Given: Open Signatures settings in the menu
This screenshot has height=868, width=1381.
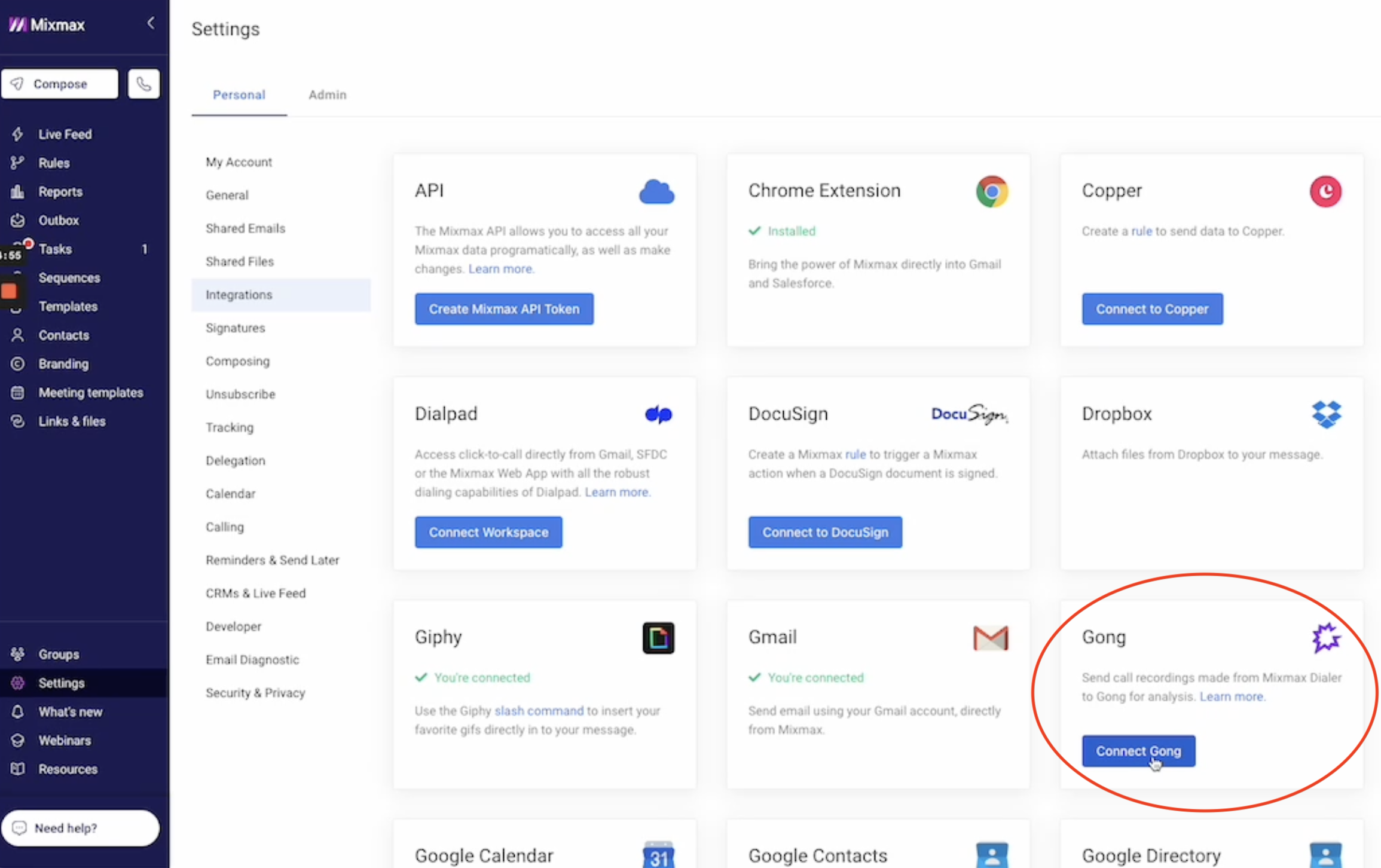Looking at the screenshot, I should tap(235, 328).
